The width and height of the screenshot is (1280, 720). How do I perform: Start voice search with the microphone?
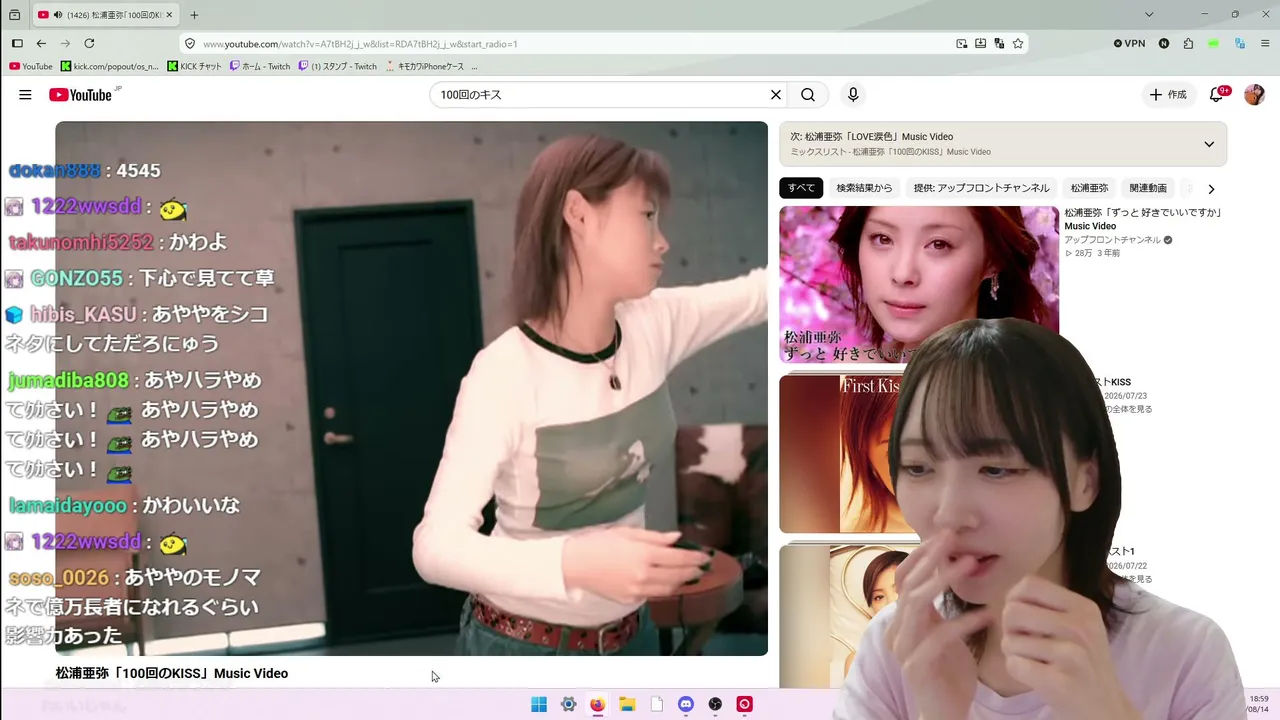click(x=853, y=95)
